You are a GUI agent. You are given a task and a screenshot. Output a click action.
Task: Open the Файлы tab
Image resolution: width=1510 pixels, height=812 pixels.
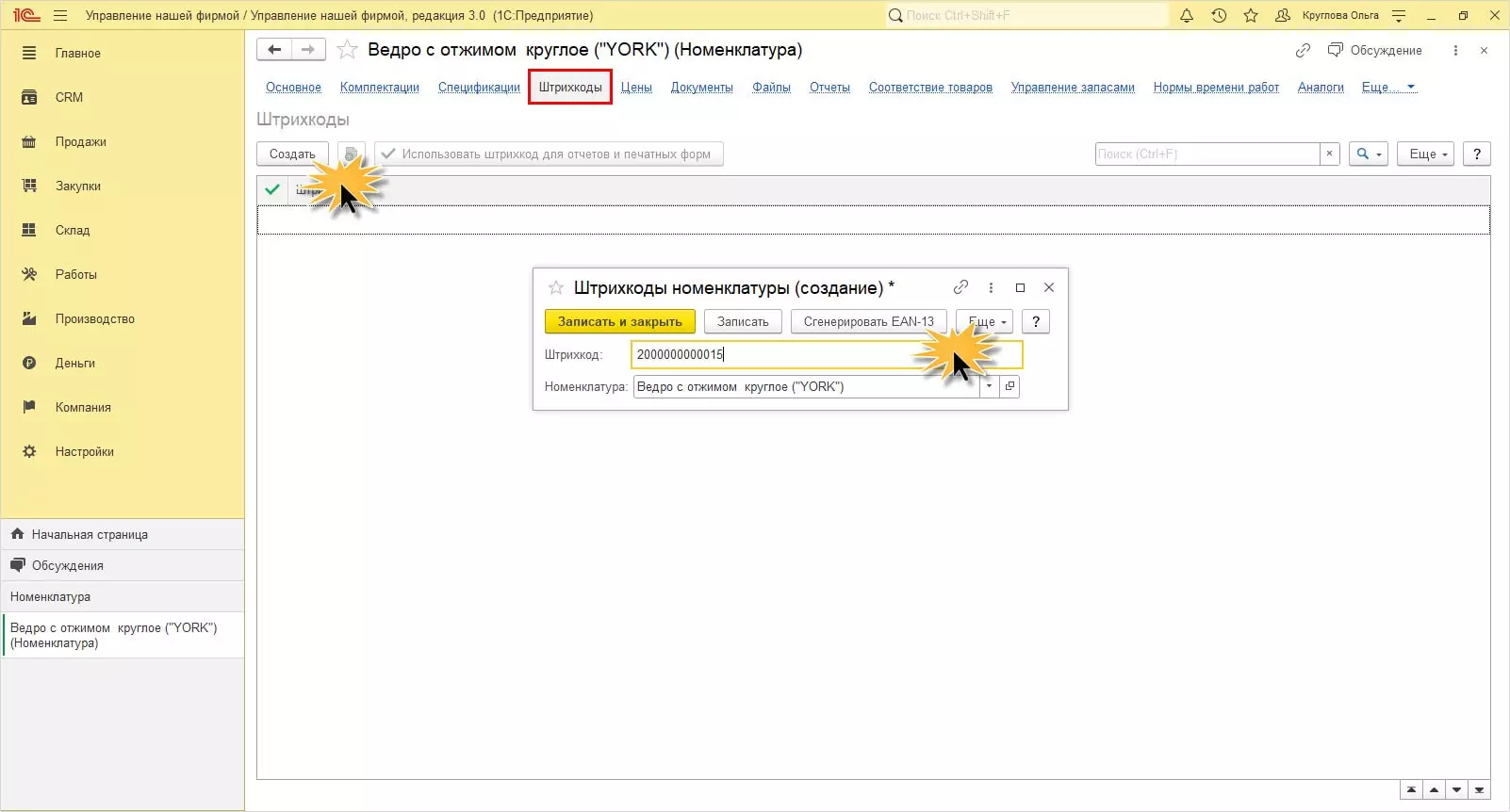[x=771, y=88]
